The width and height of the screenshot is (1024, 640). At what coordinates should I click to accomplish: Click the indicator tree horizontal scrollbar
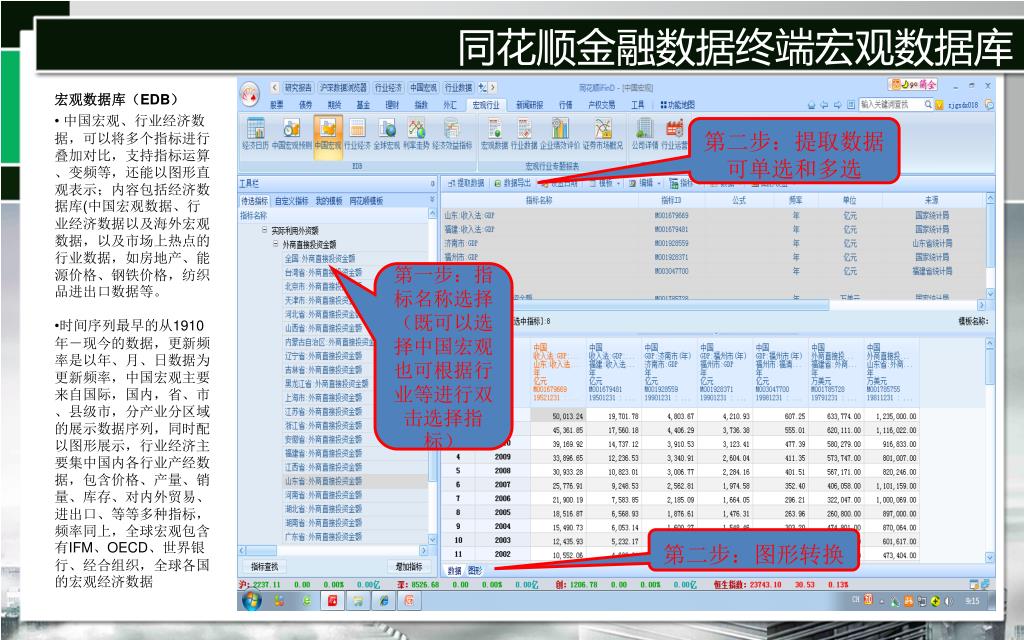tap(333, 551)
